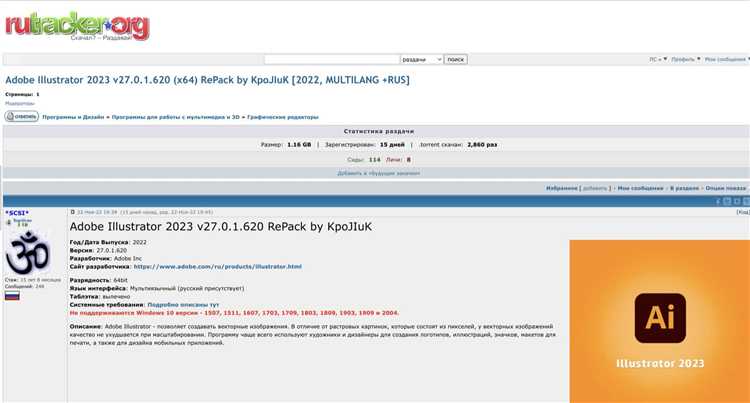750x403 pixels.
Task: Select the red unsupported Windows 10 versions warning
Action: (x=234, y=313)
